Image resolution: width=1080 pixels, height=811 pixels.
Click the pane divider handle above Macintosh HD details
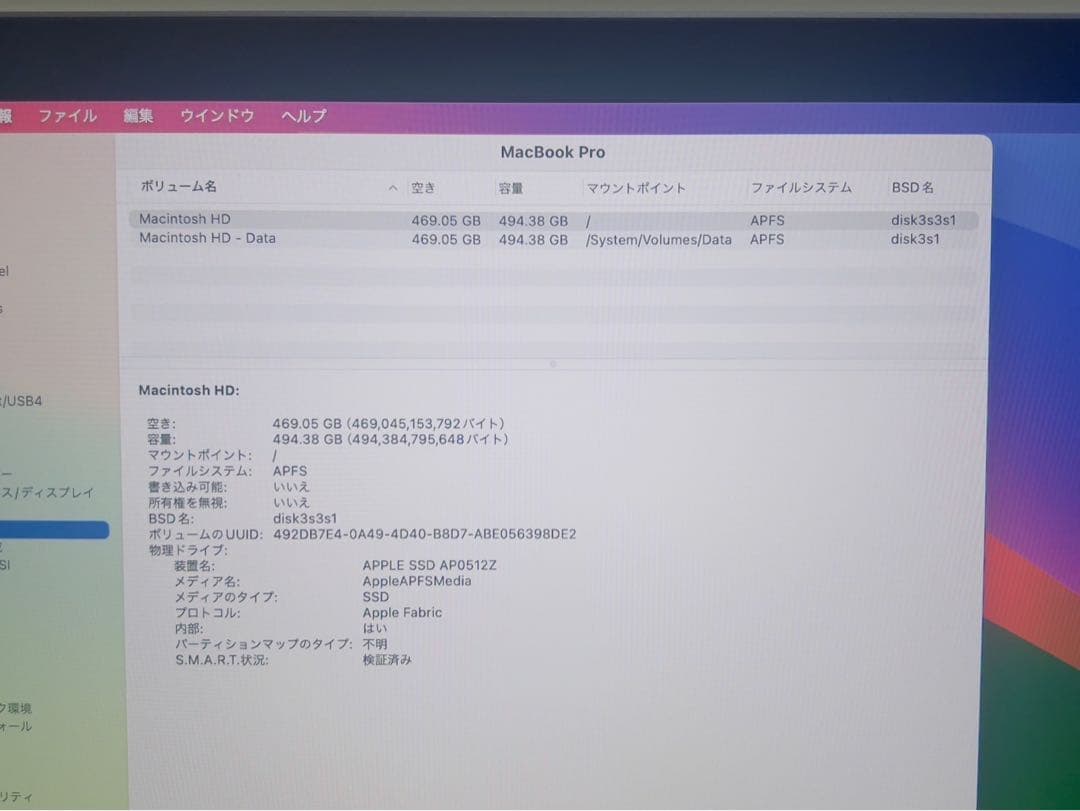[x=553, y=364]
